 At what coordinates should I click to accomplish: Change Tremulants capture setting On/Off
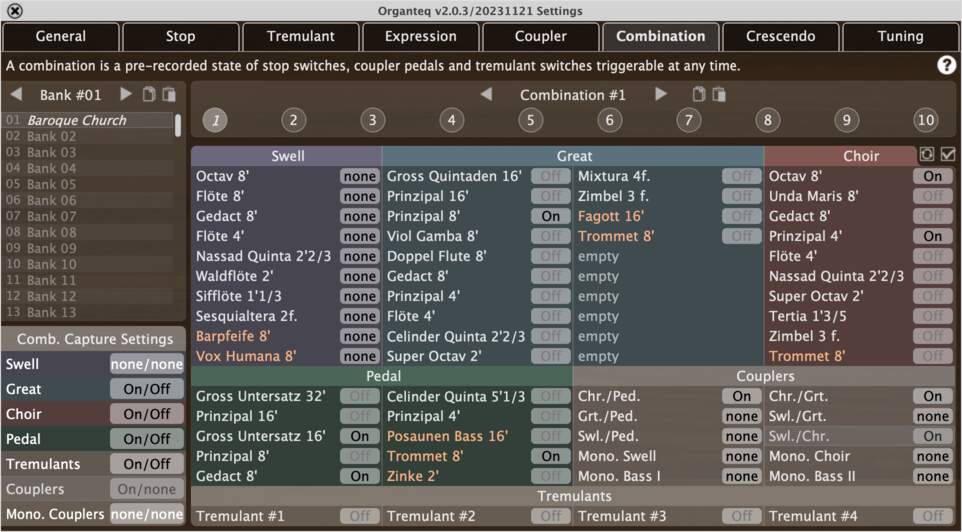click(147, 464)
